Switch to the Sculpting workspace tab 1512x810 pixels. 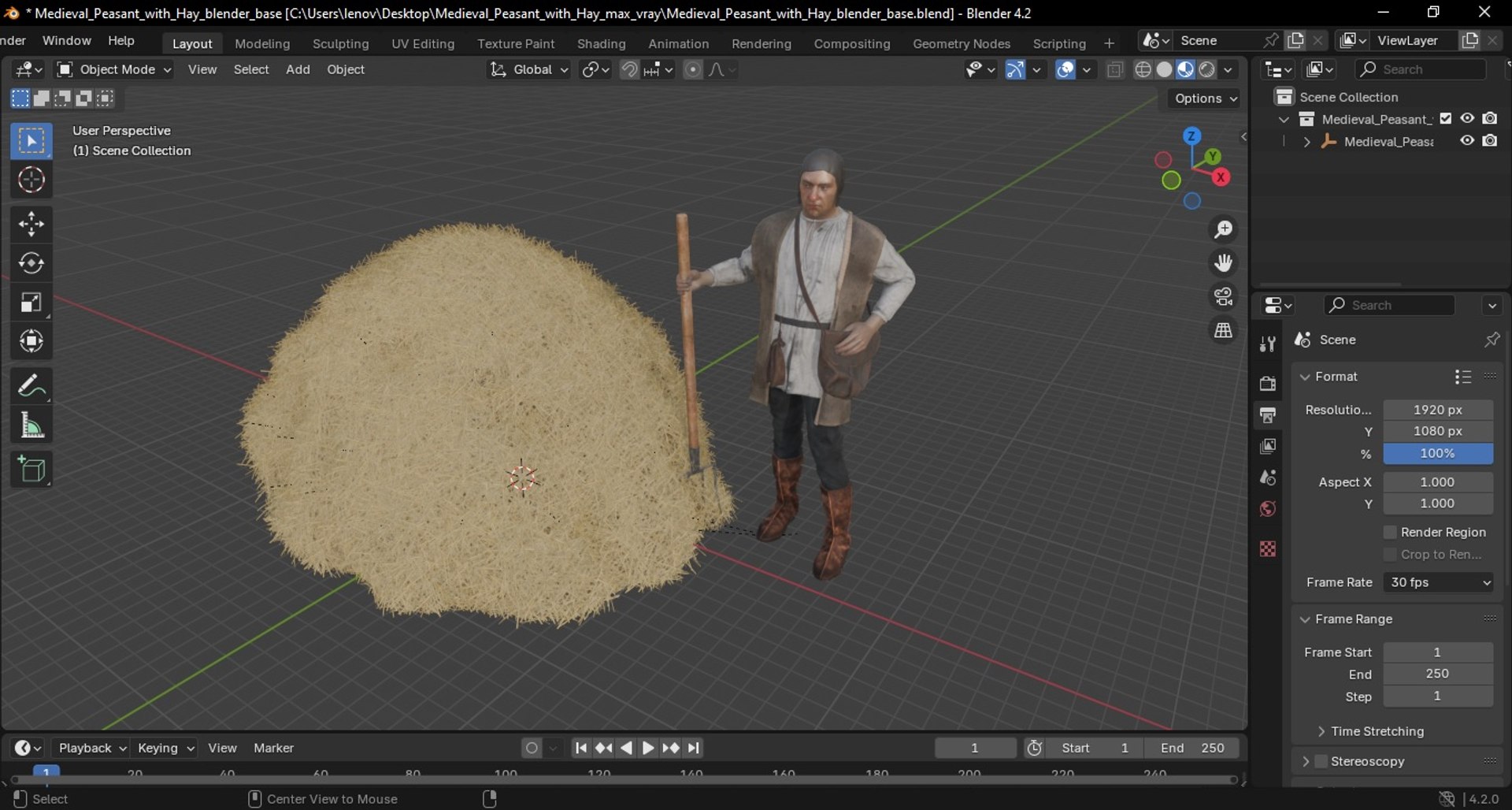[x=341, y=43]
